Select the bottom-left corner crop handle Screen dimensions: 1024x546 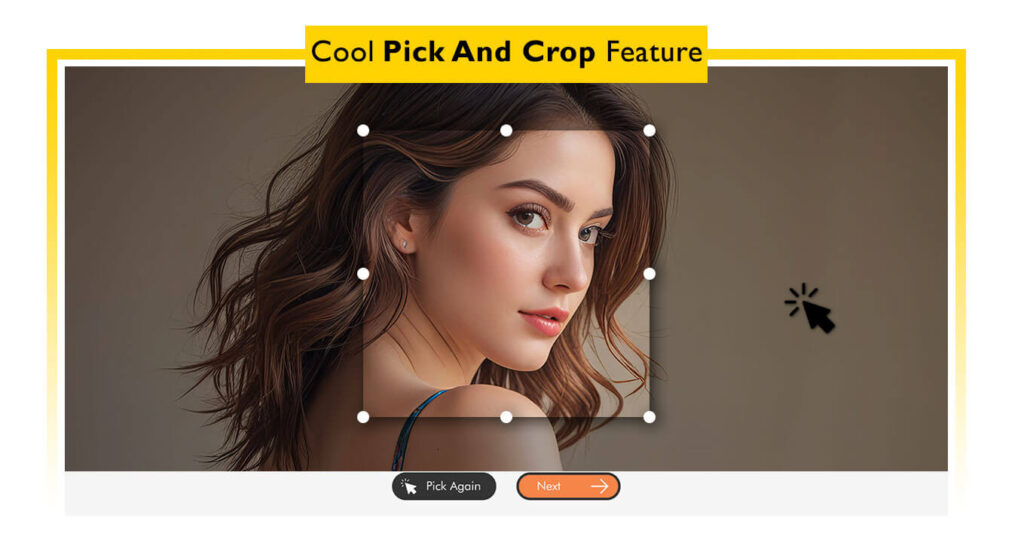[363, 417]
